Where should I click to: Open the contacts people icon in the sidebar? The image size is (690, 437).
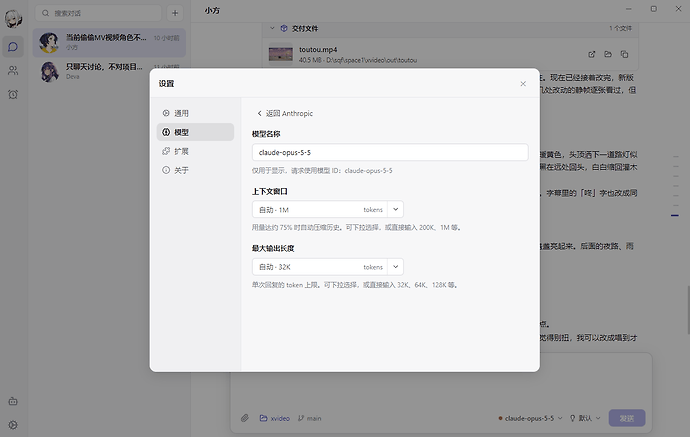point(13,70)
